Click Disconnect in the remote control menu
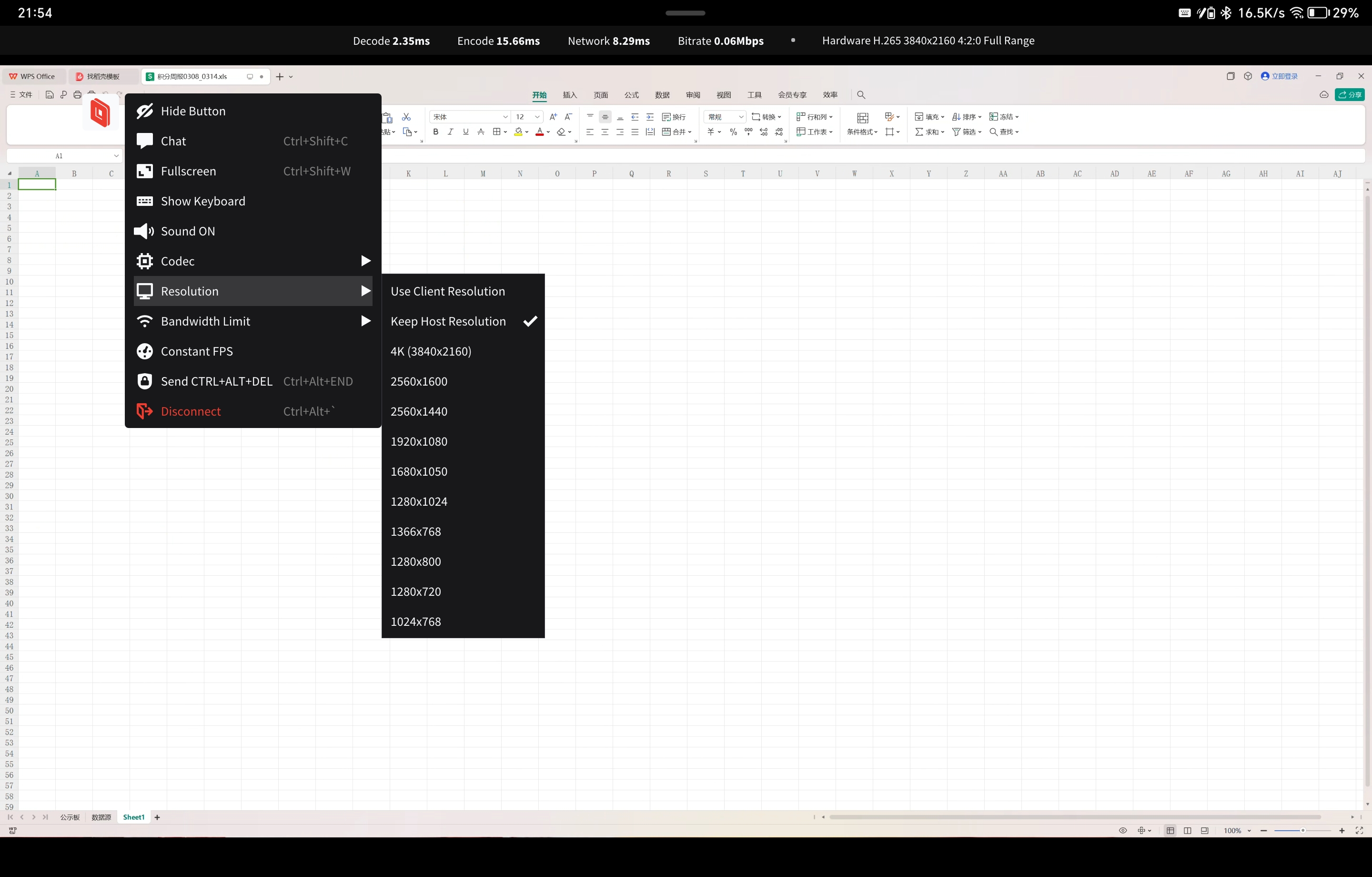 tap(191, 411)
